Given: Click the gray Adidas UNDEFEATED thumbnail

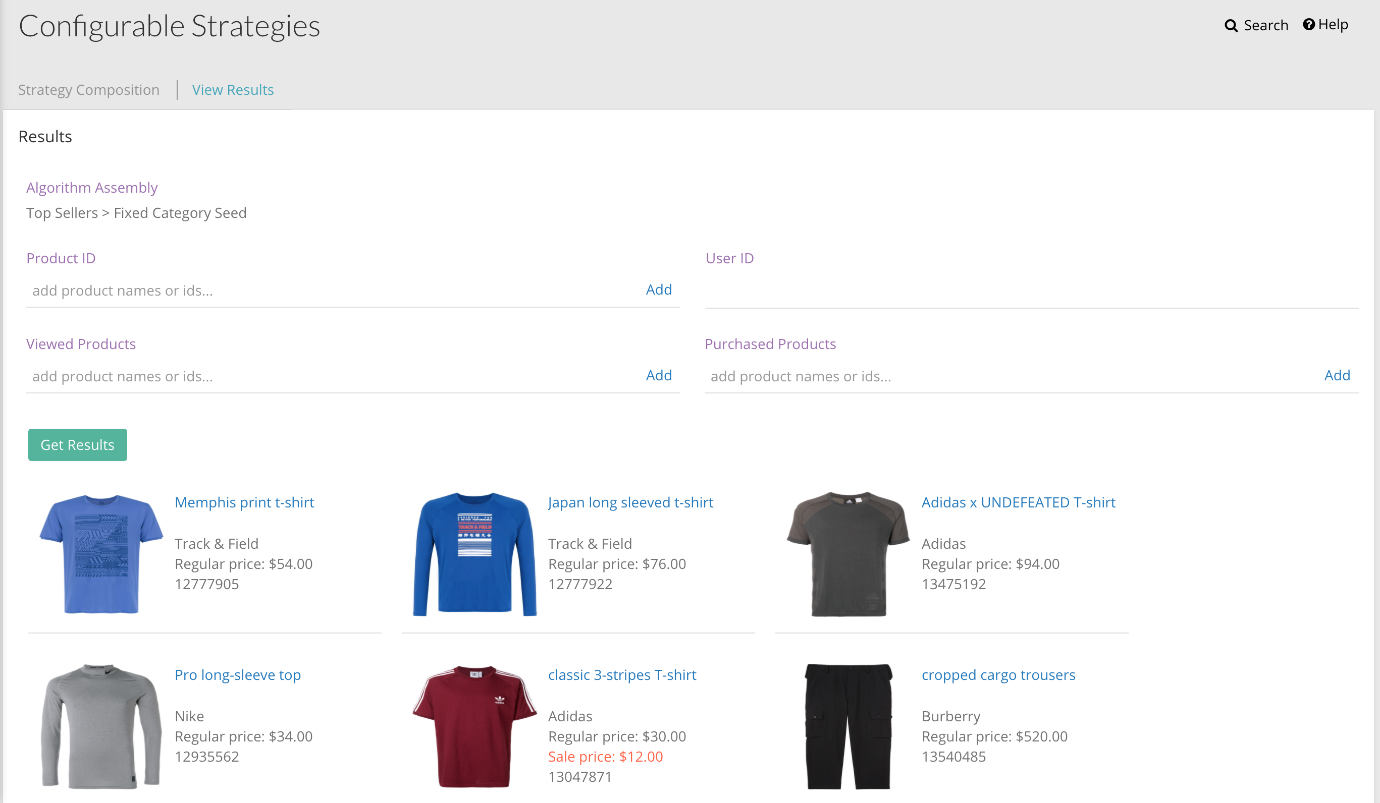Looking at the screenshot, I should pos(848,553).
